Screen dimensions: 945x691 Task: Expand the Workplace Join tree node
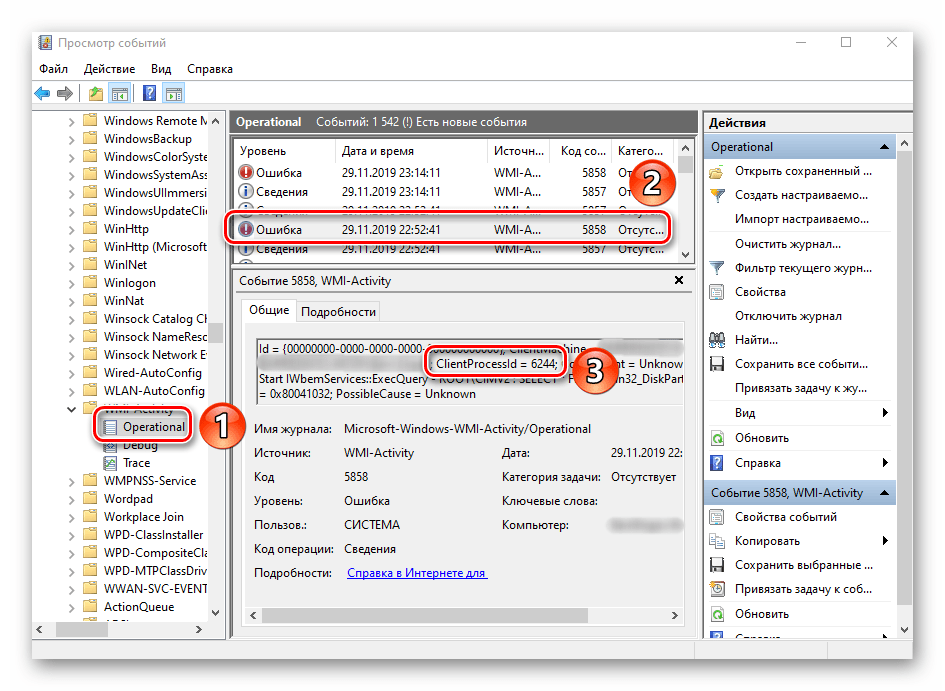(71, 518)
